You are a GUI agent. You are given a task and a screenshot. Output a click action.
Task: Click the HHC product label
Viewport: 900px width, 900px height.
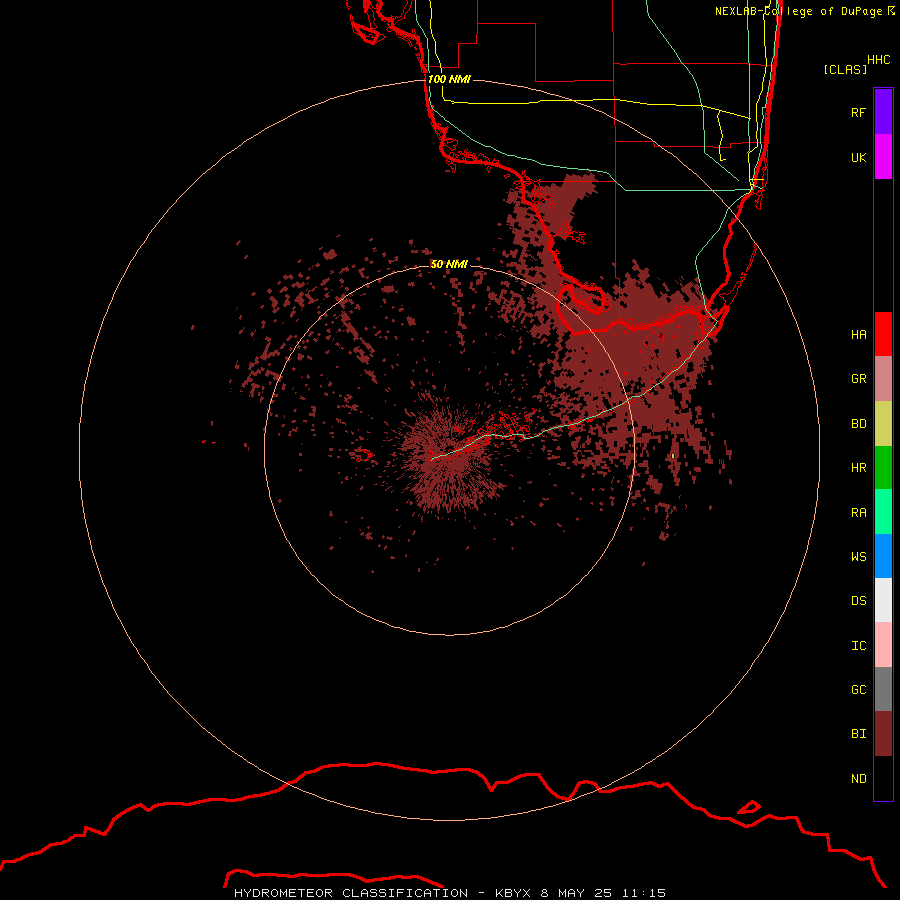[x=878, y=60]
